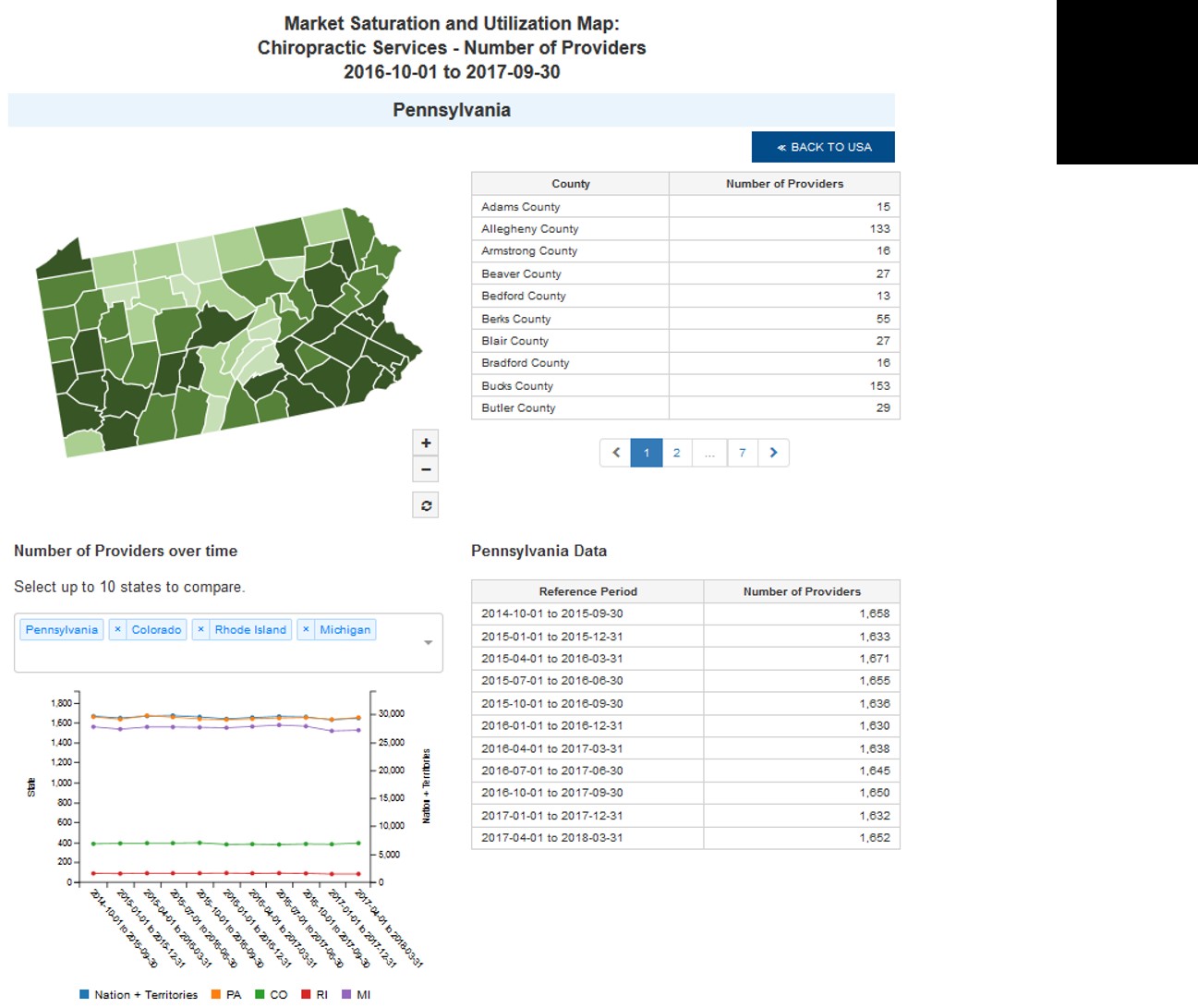Viewport: 1198px width, 1008px height.
Task: Zoom in on the Pennsylvania map
Action: tap(425, 443)
